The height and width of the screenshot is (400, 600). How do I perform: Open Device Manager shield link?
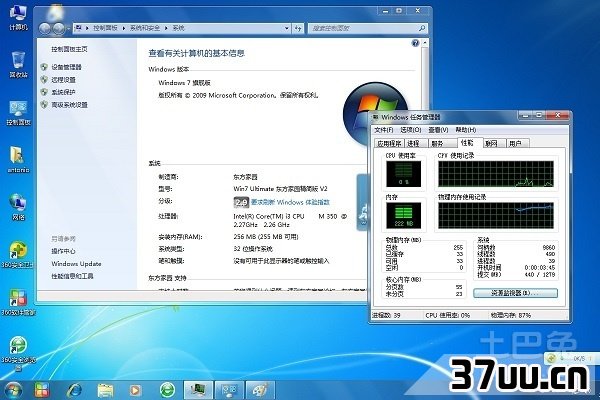coord(66,67)
